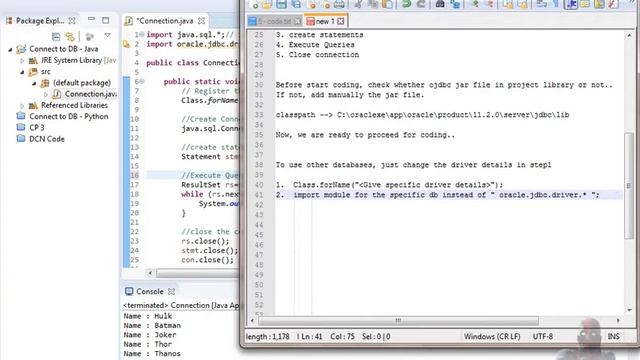
Task: Click the Copy icon in Notepad++ toolbar
Action: [373, 4]
